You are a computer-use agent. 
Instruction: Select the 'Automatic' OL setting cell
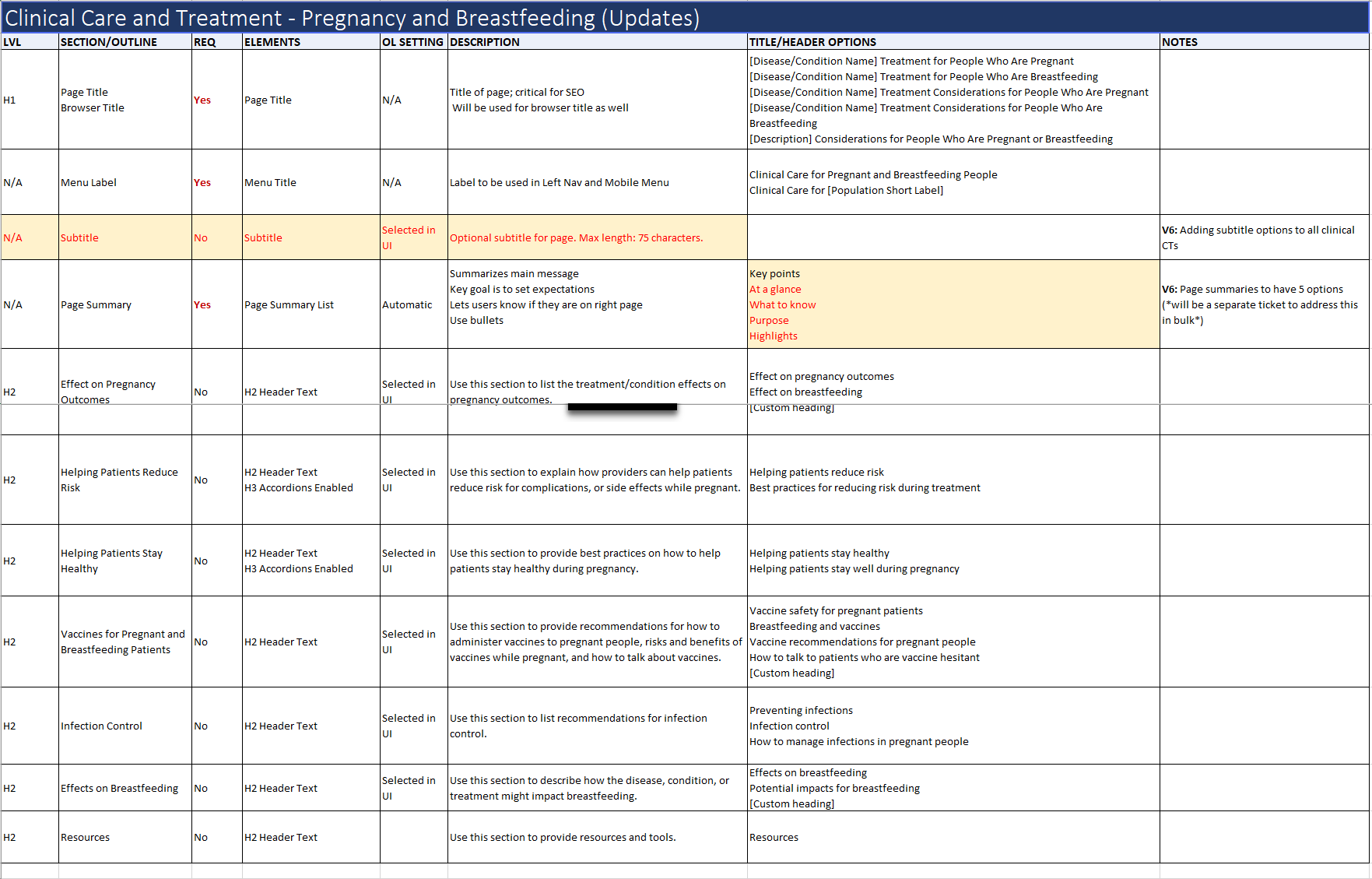point(414,304)
